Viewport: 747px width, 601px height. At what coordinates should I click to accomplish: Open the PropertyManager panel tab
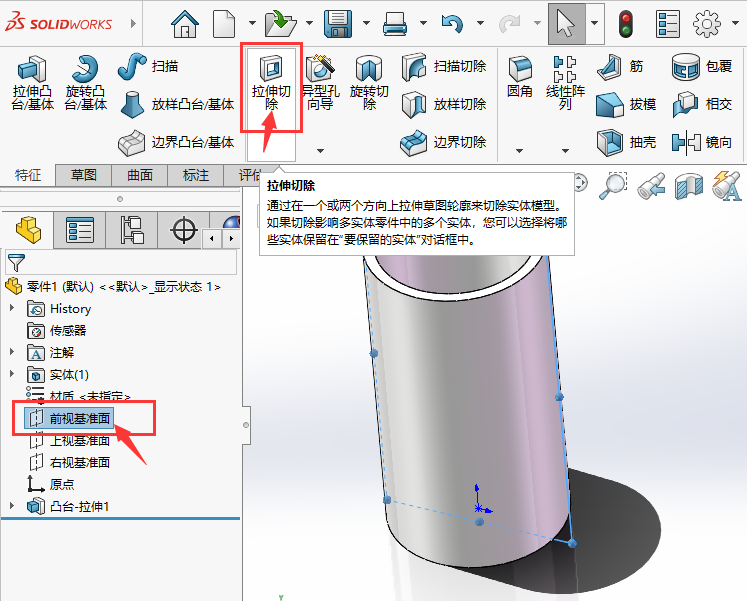(80, 230)
